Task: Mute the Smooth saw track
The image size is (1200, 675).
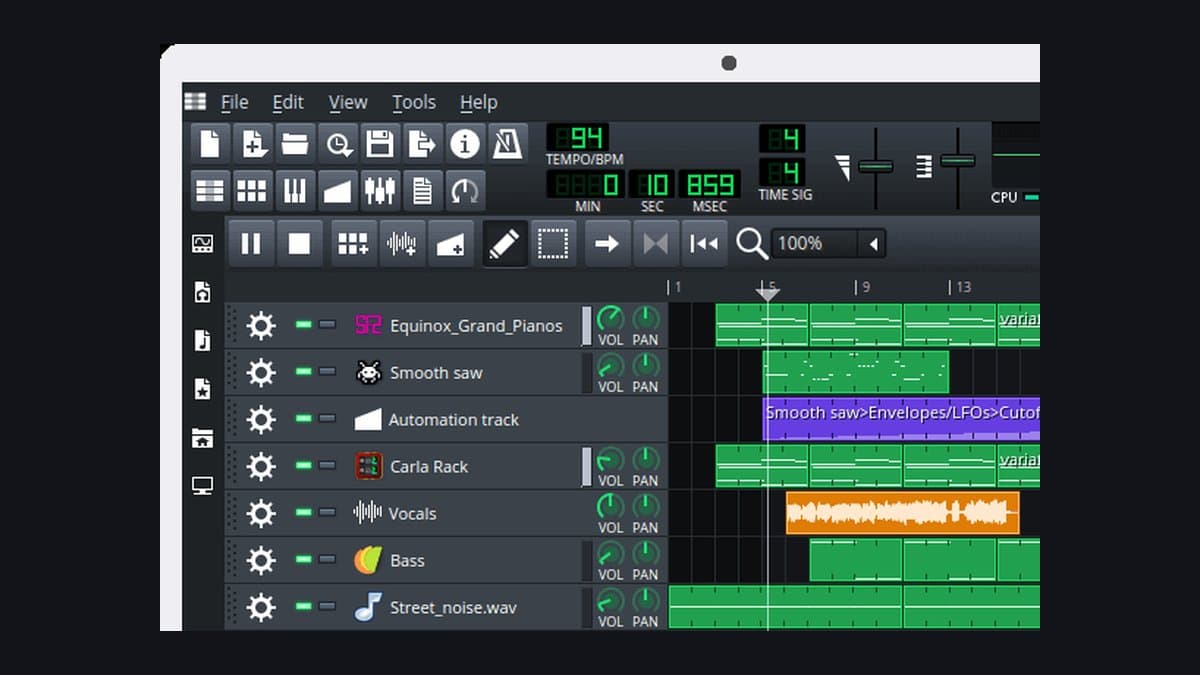Action: tap(303, 372)
